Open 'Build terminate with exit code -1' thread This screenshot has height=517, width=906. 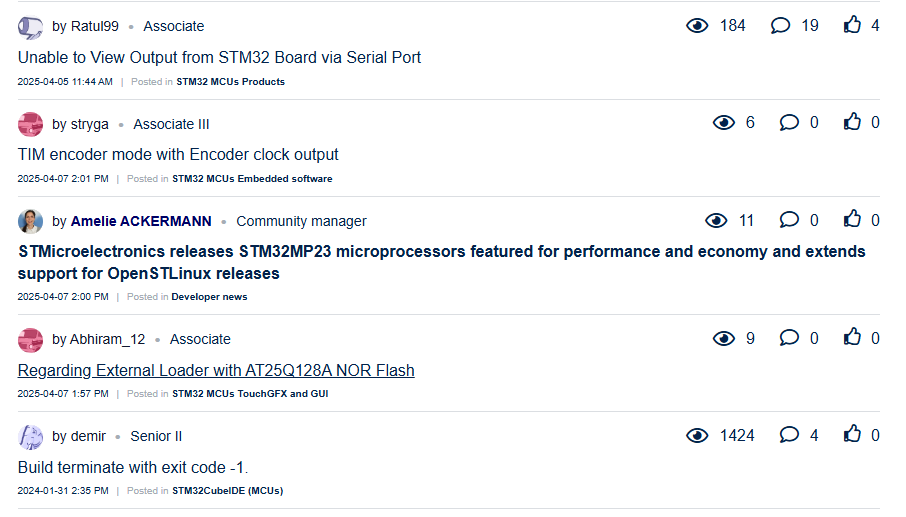[133, 468]
